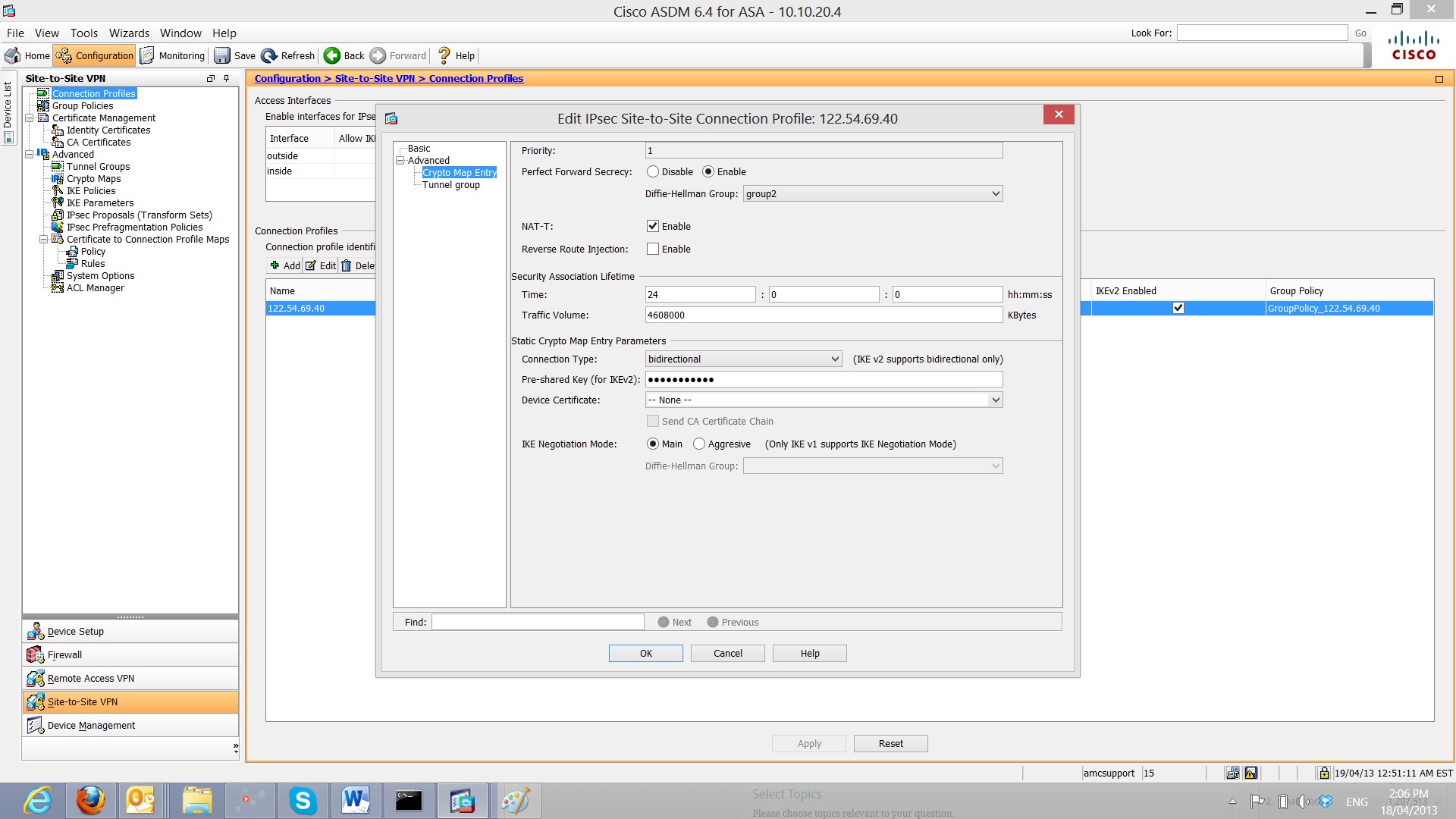Open the command prompt taskbar icon

coord(409,801)
